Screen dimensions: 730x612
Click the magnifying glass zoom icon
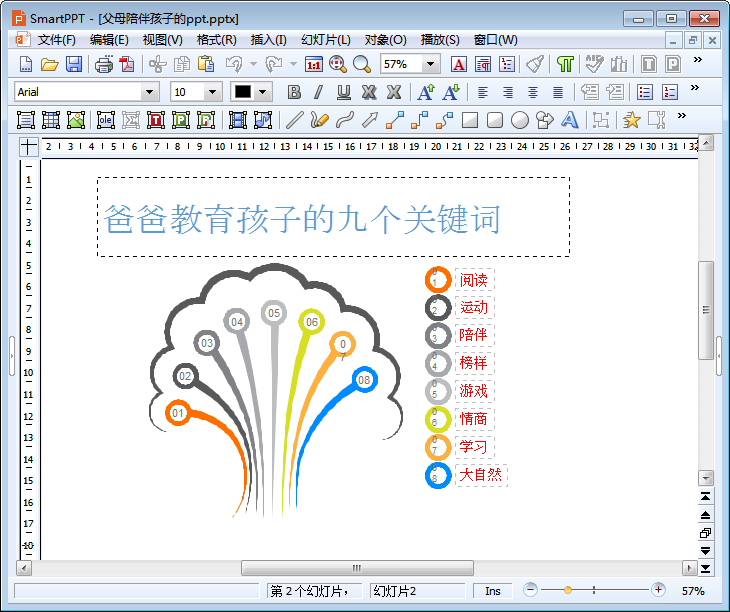point(362,64)
